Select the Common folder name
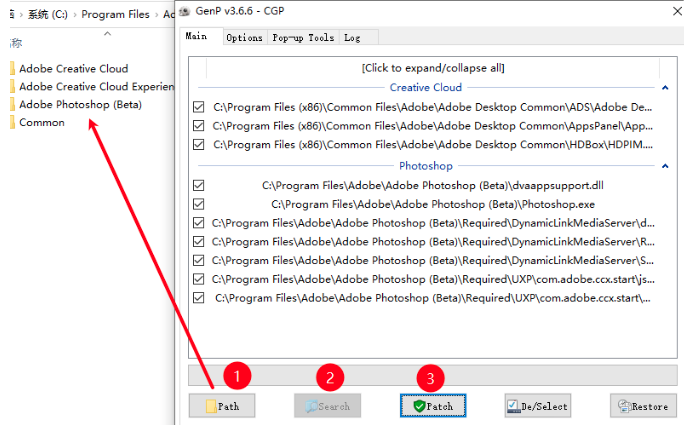This screenshot has height=425, width=684. click(42, 122)
